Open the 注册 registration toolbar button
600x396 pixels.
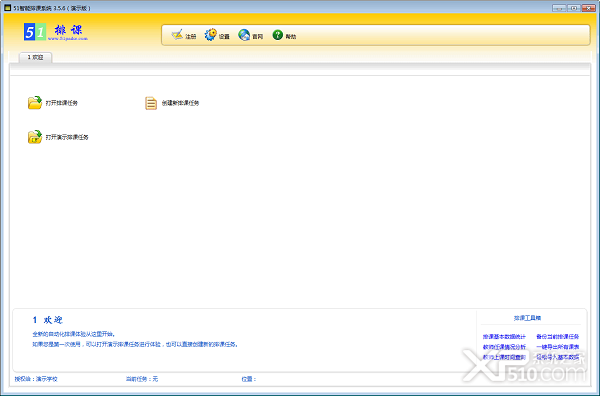click(x=184, y=36)
